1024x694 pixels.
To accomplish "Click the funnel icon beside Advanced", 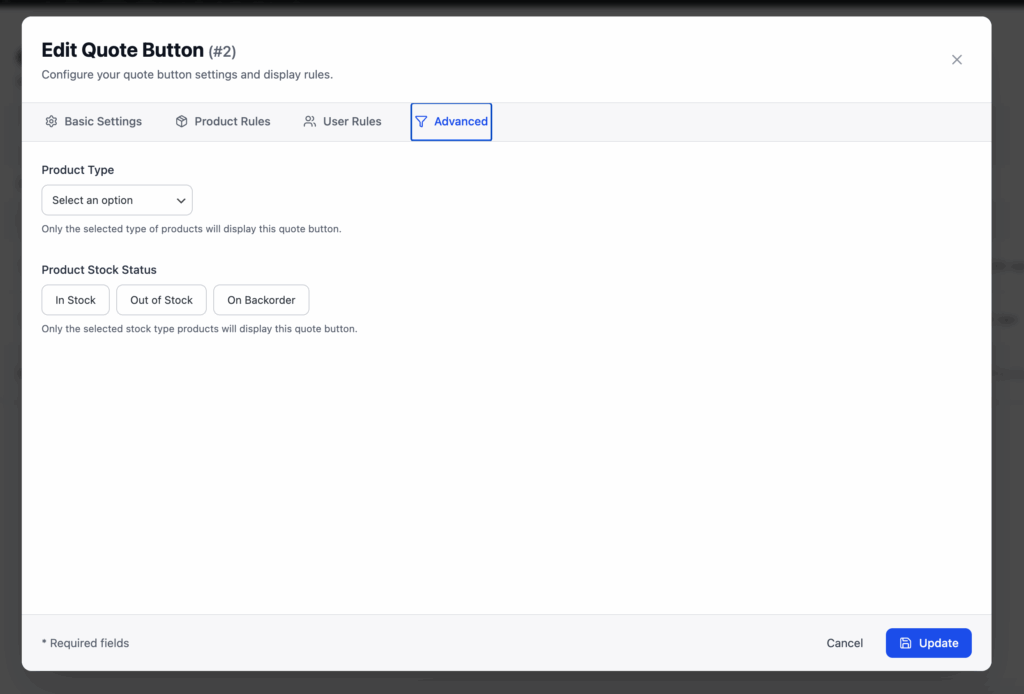I will 421,122.
